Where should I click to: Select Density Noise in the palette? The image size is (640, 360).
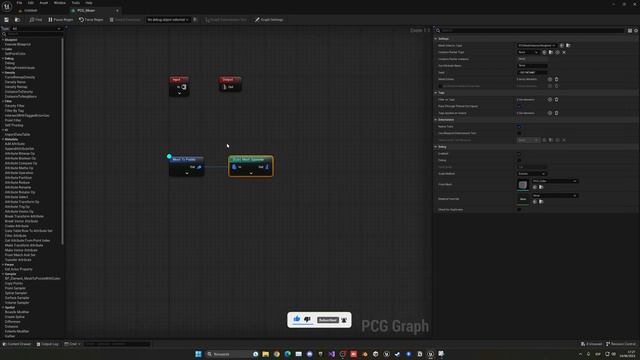15,82
